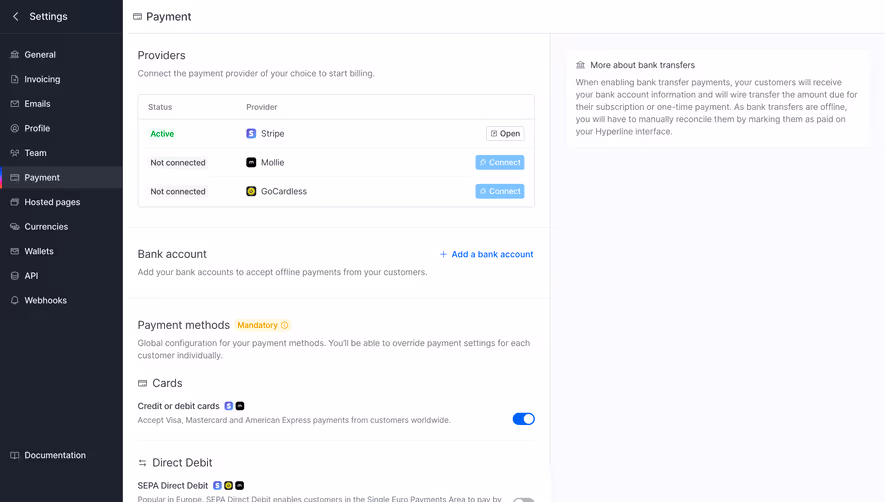Click the Webhooks bell icon in sidebar
The width and height of the screenshot is (885, 502).
15,300
